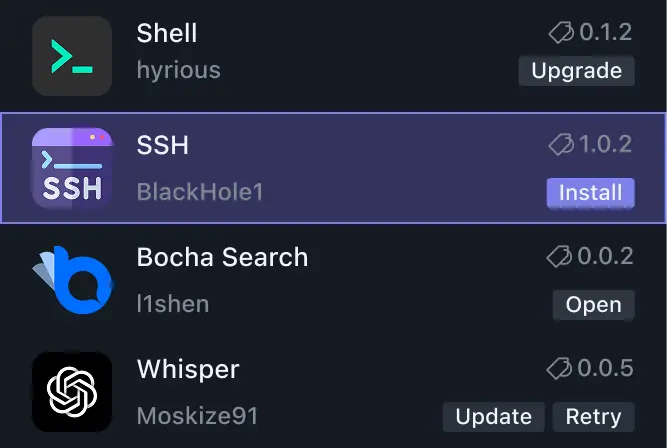667x448 pixels.
Task: Click the Bocha Search plugin logo
Action: (x=70, y=280)
